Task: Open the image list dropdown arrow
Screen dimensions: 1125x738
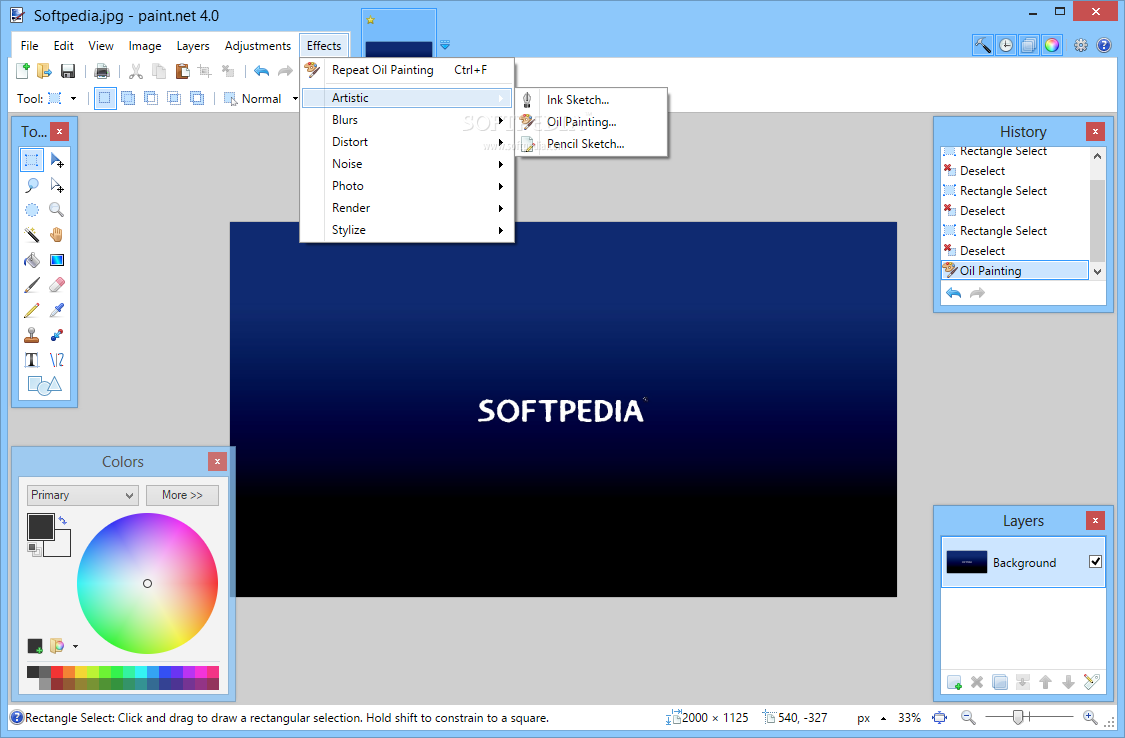Action: (445, 44)
